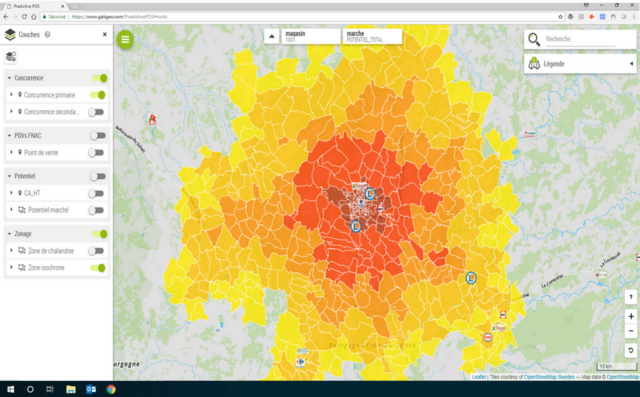Screen dimensions: 640x397
Task: Click the Leaflet attribution link
Action: pos(479,377)
